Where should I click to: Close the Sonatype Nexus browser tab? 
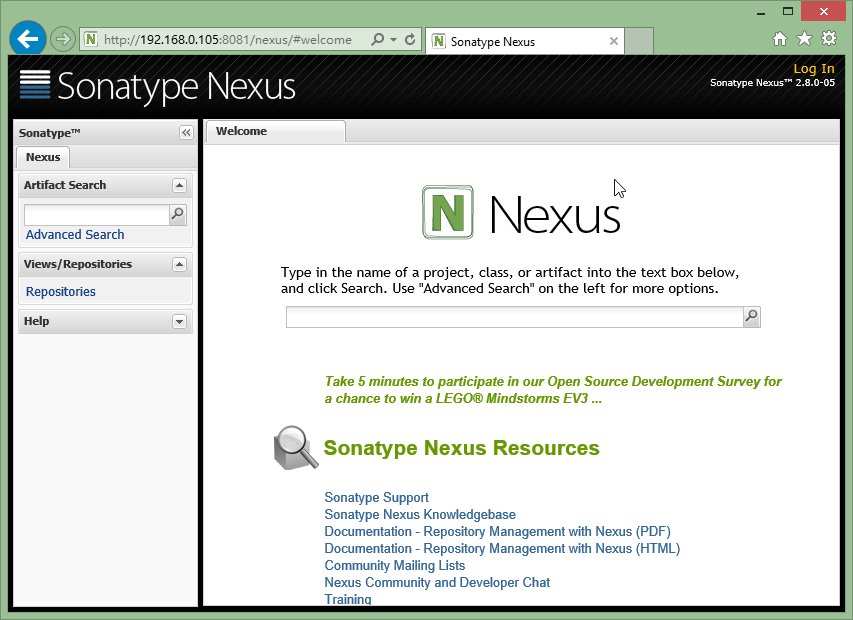[614, 41]
